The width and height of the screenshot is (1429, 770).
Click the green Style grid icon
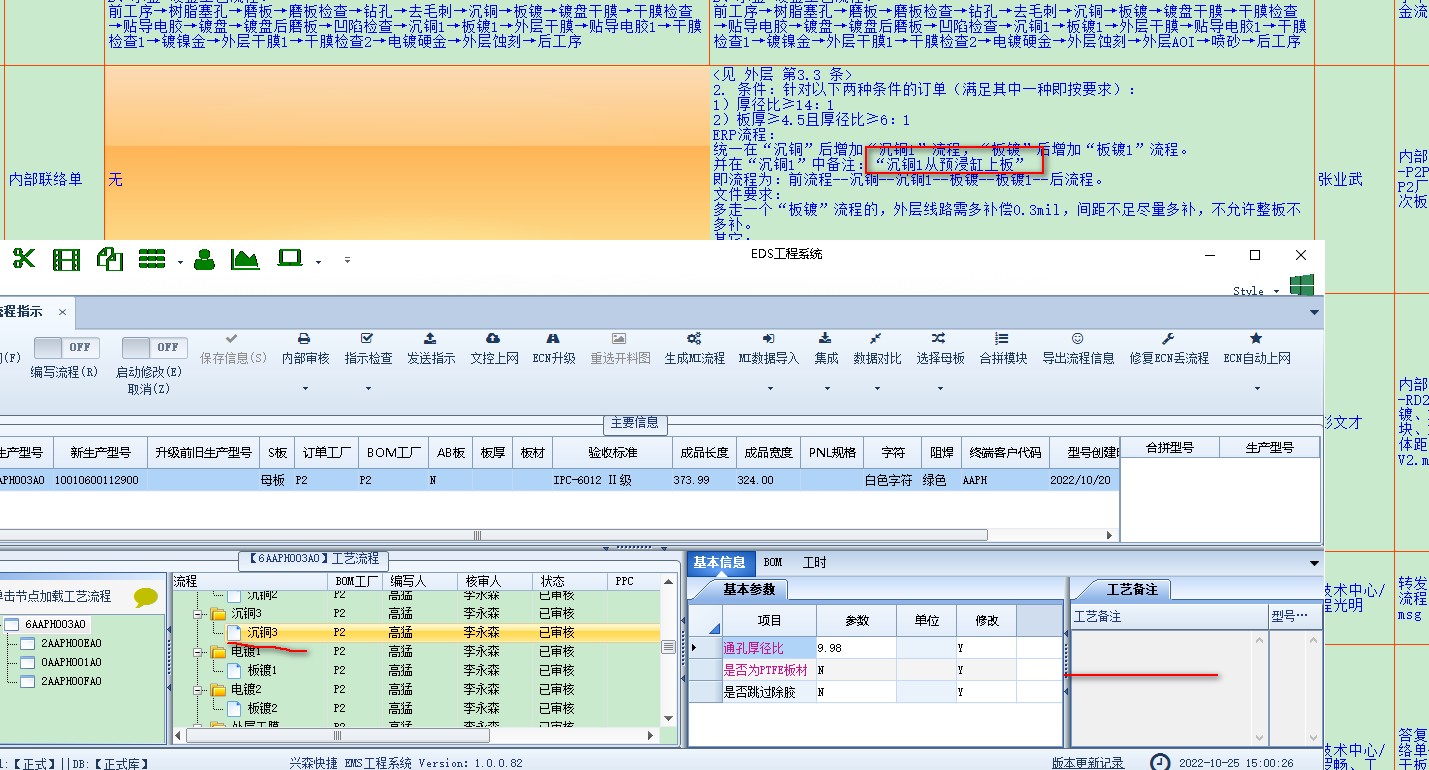pyautogui.click(x=1301, y=286)
